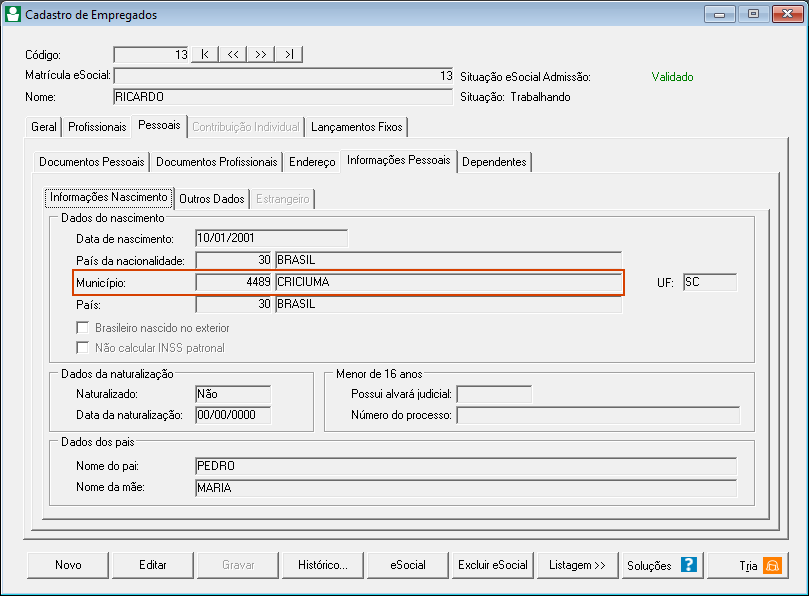The width and height of the screenshot is (809, 596).
Task: Click the blue help icon beside Soluções
Action: click(x=688, y=565)
